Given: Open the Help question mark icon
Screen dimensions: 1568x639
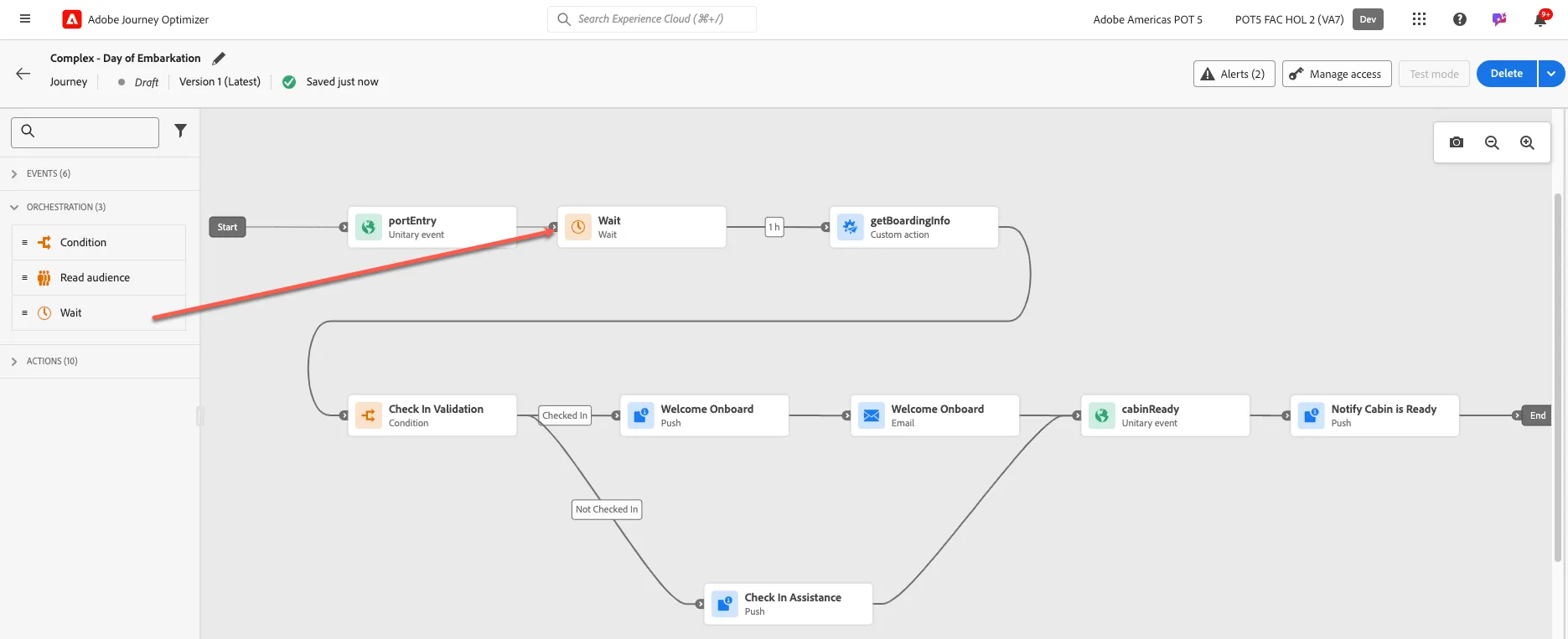Looking at the screenshot, I should pyautogui.click(x=1460, y=19).
